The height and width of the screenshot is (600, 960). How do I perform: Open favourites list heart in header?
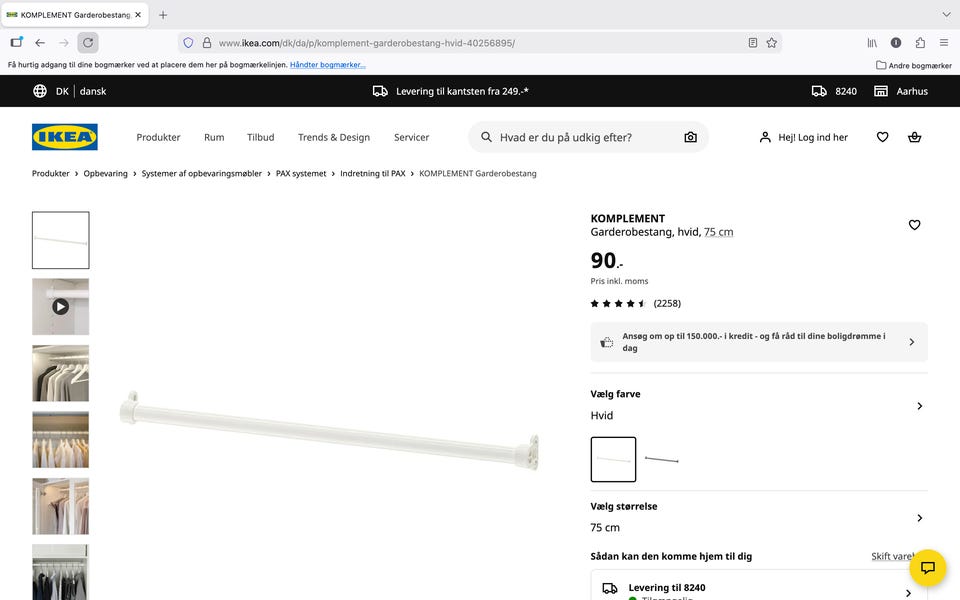882,137
